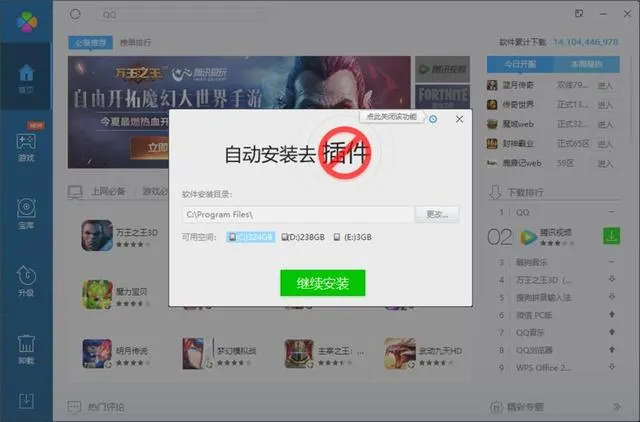Click the 腾讯视频 promo thumbnail
This screenshot has width=640, height=422.
point(442,69)
